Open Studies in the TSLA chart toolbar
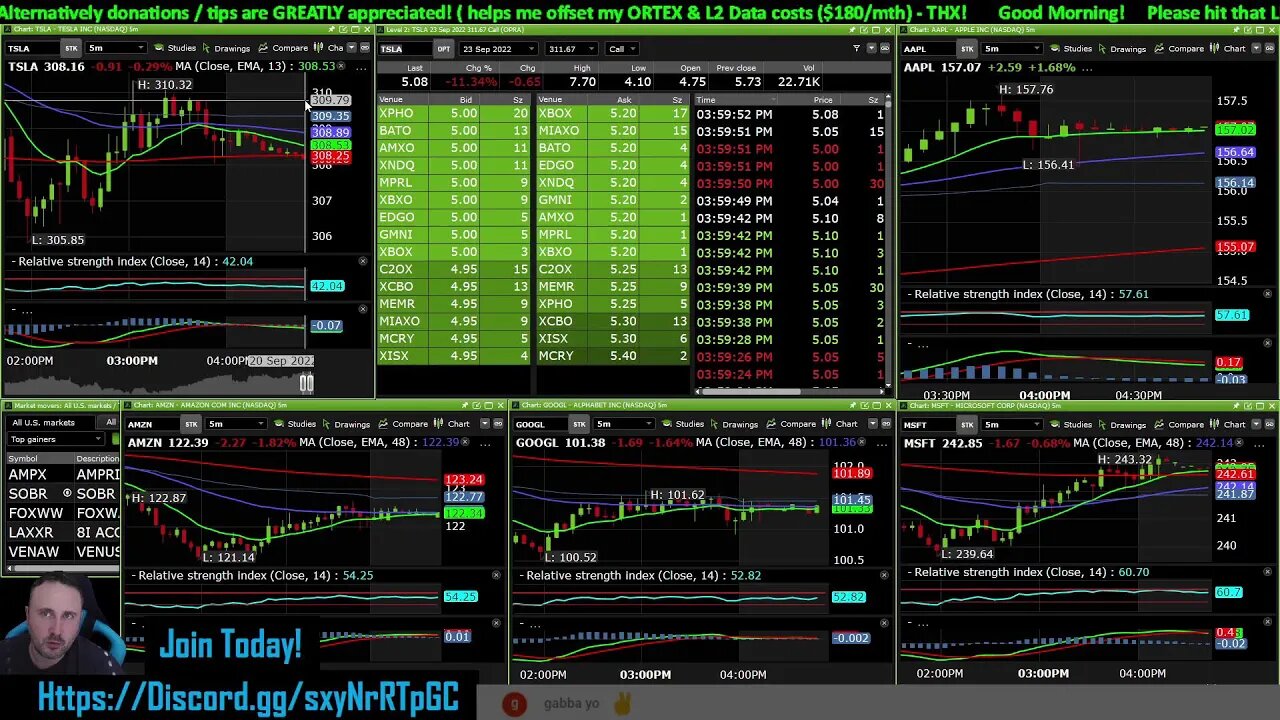The image size is (1280, 720). [175, 48]
